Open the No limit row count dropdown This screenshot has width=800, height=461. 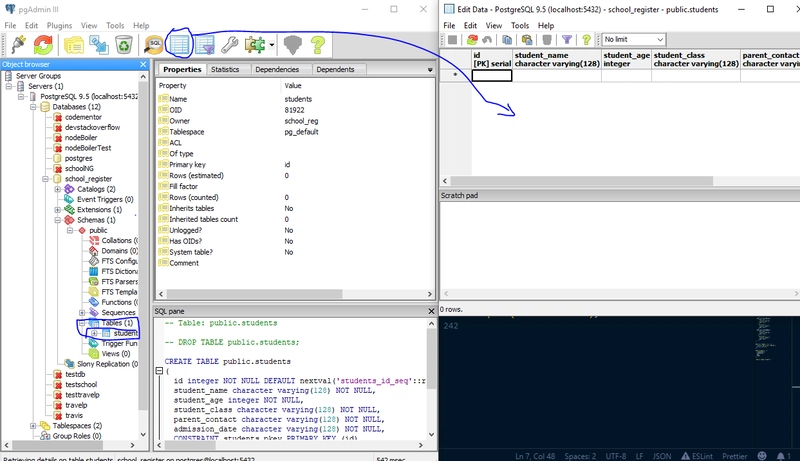633,40
